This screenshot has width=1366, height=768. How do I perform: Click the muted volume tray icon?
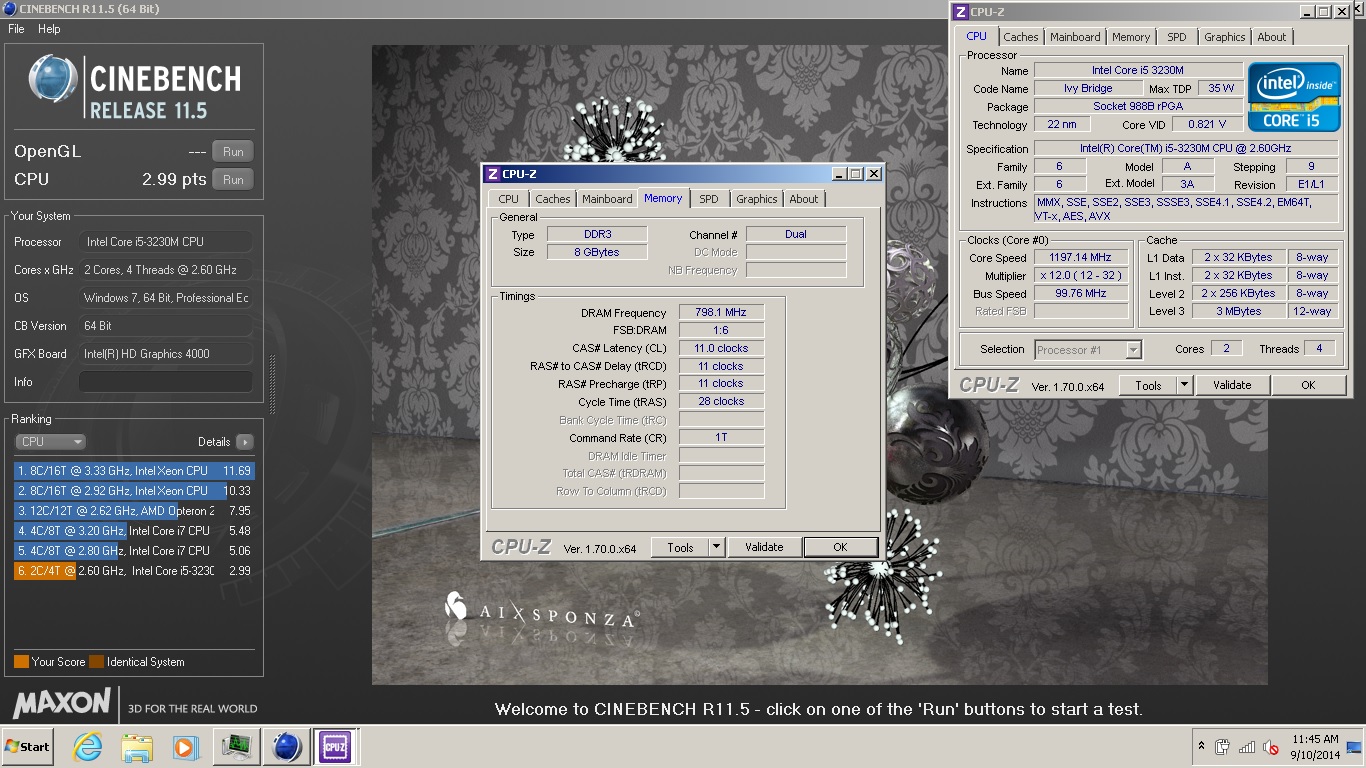[x=1271, y=747]
